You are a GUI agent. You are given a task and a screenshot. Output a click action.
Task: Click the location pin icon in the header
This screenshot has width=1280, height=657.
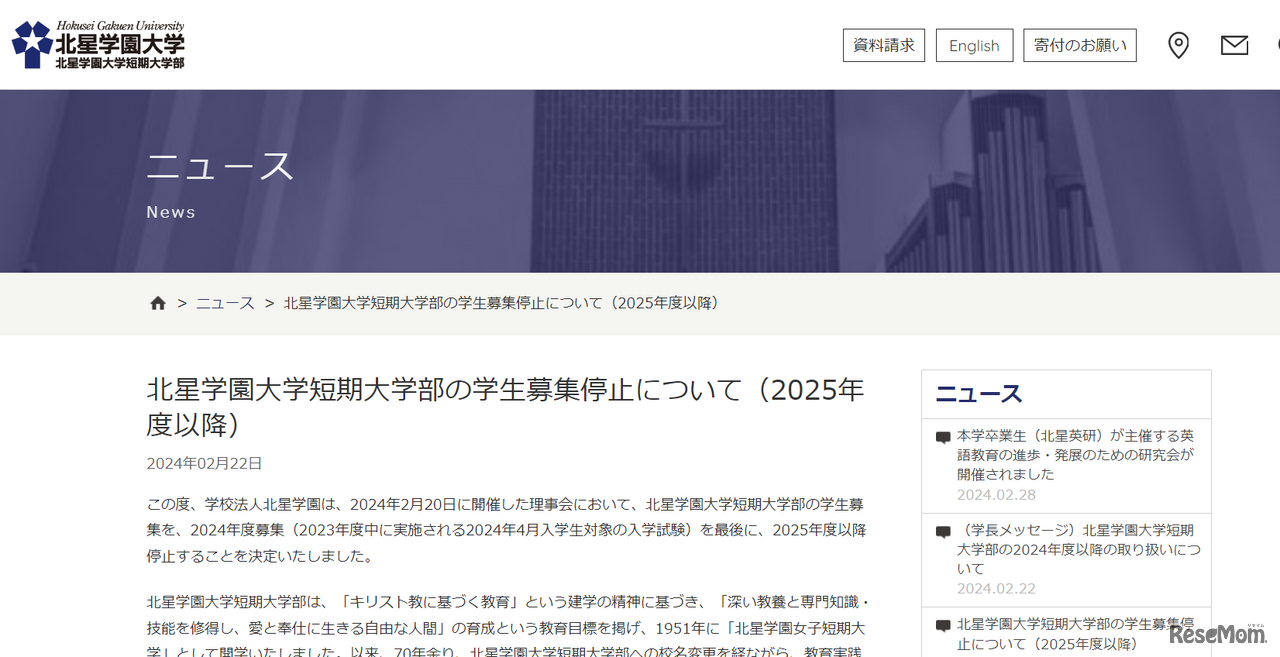coord(1178,45)
